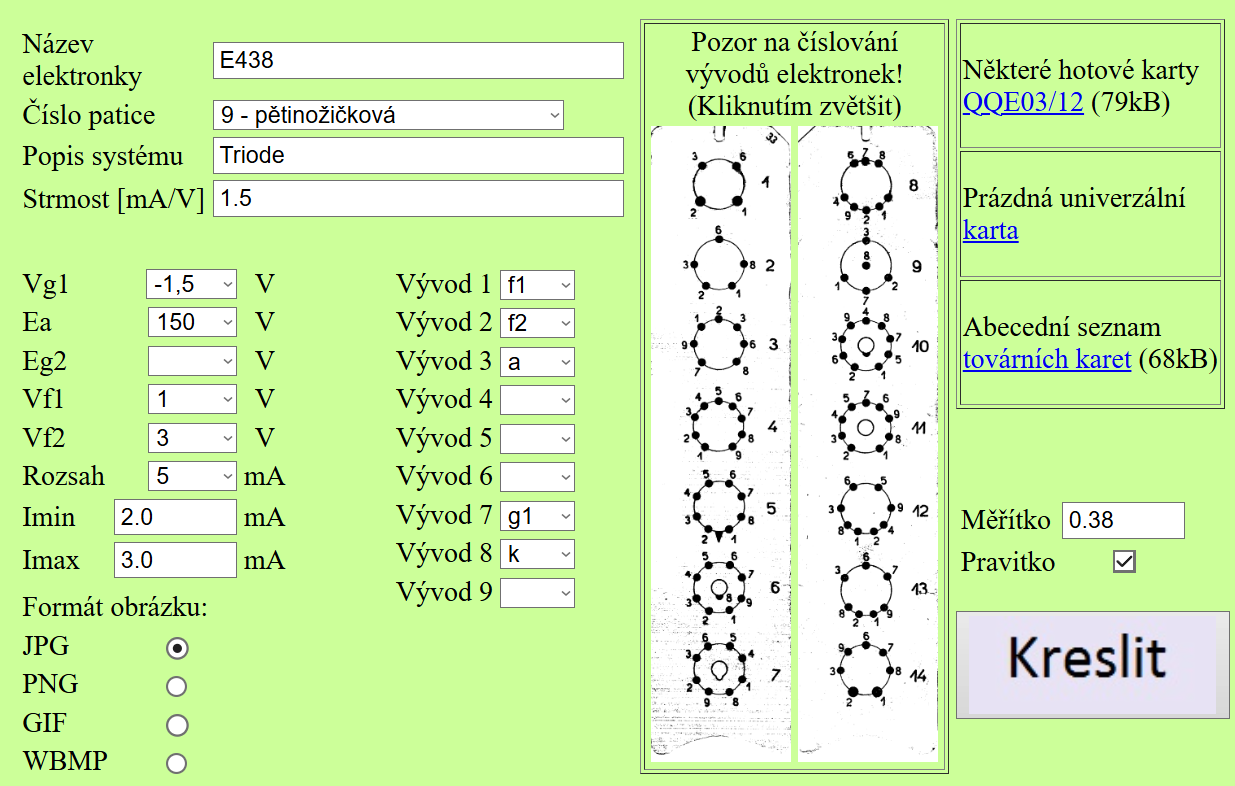This screenshot has height=786, width=1235.
Task: Select the PNG image format
Action: pos(177,686)
